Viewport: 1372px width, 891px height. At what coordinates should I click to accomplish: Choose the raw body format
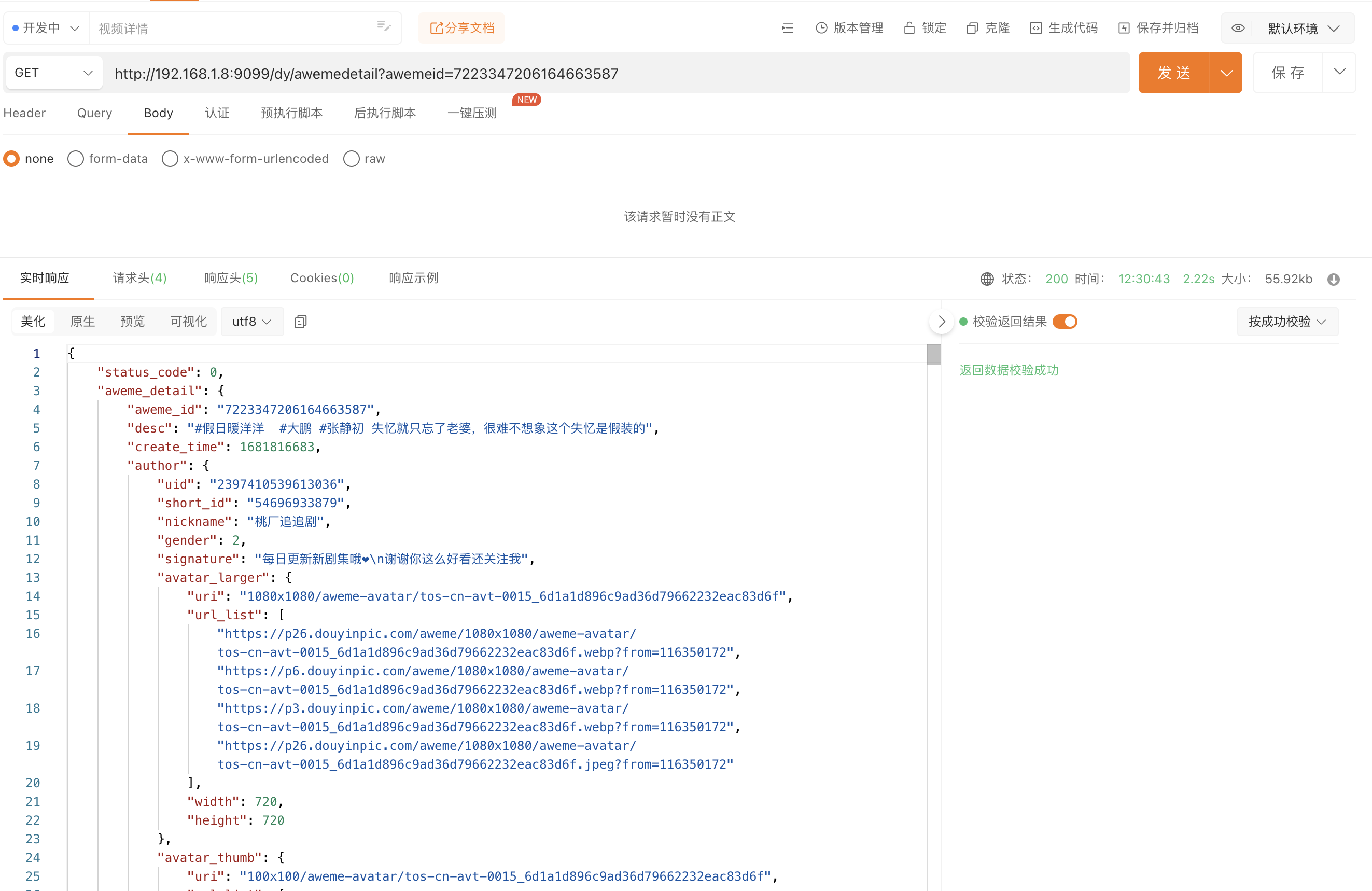point(352,159)
